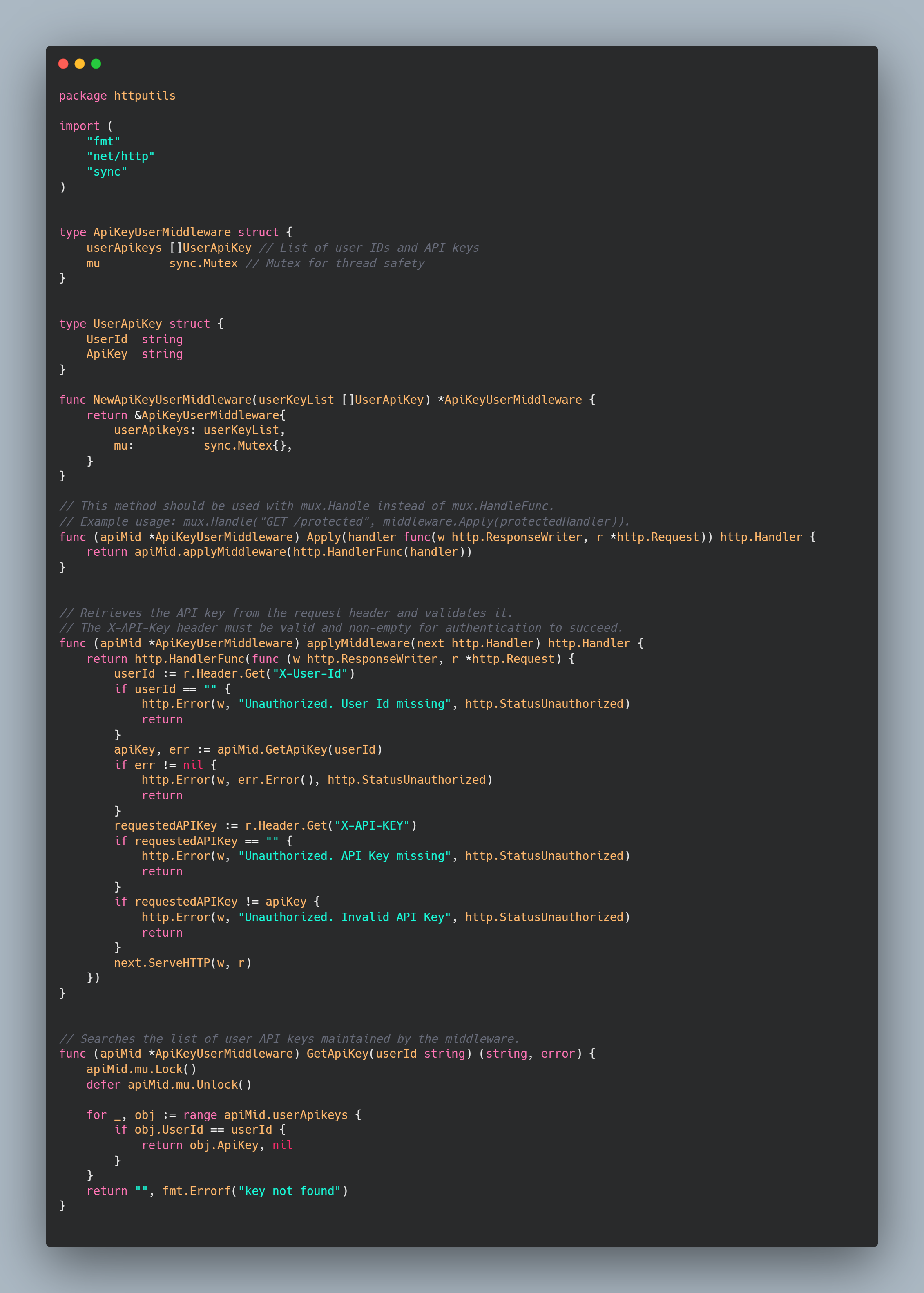Click the "sync" import string

pyautogui.click(x=106, y=171)
